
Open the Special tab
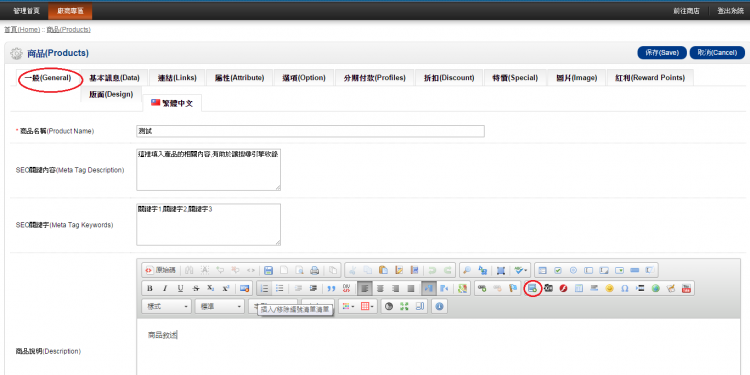(515, 77)
